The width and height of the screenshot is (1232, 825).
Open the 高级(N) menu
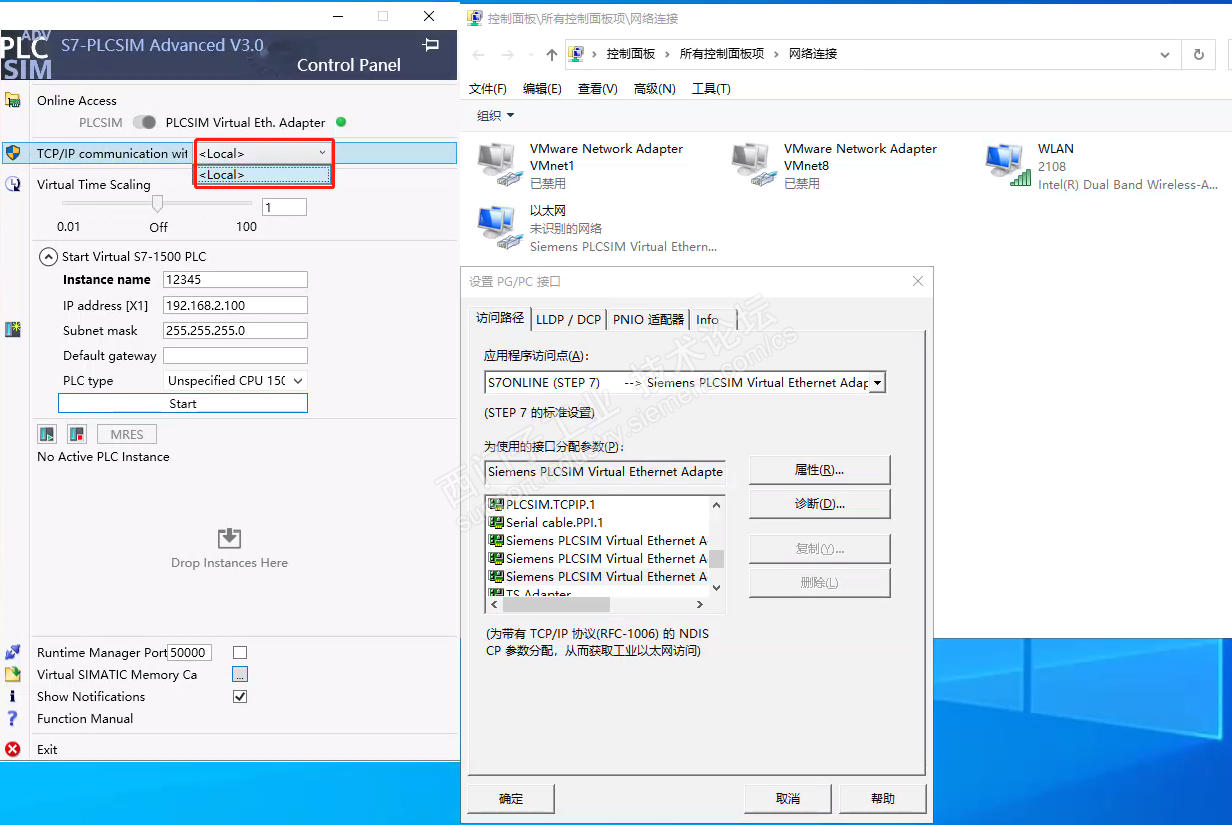[x=655, y=89]
